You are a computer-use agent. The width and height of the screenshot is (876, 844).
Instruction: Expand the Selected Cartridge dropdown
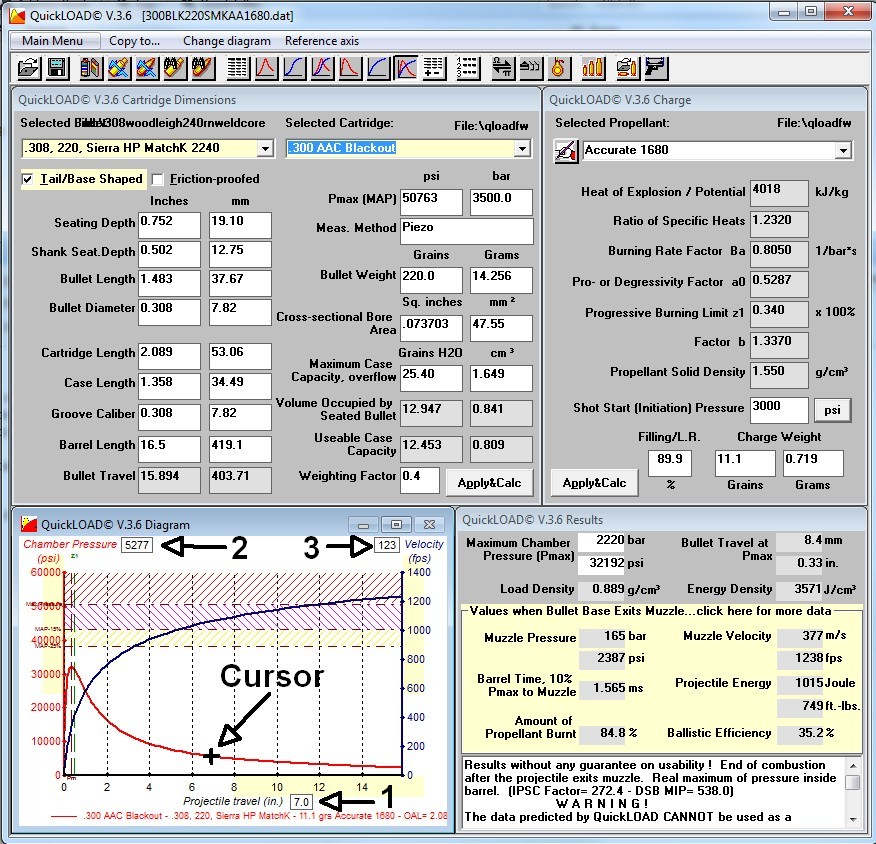522,149
